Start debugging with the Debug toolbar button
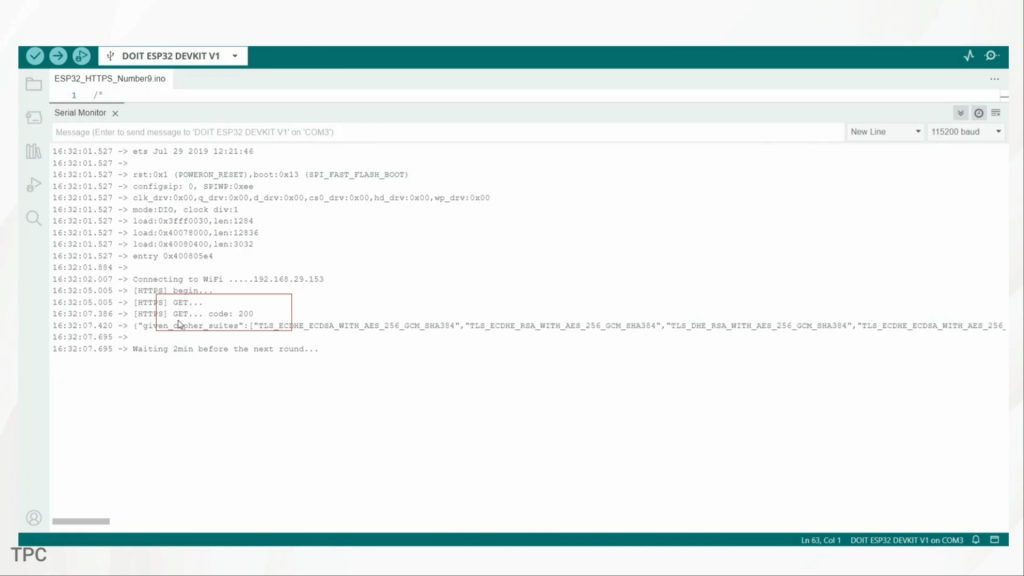Screen dimensions: 1024x576 coord(81,56)
